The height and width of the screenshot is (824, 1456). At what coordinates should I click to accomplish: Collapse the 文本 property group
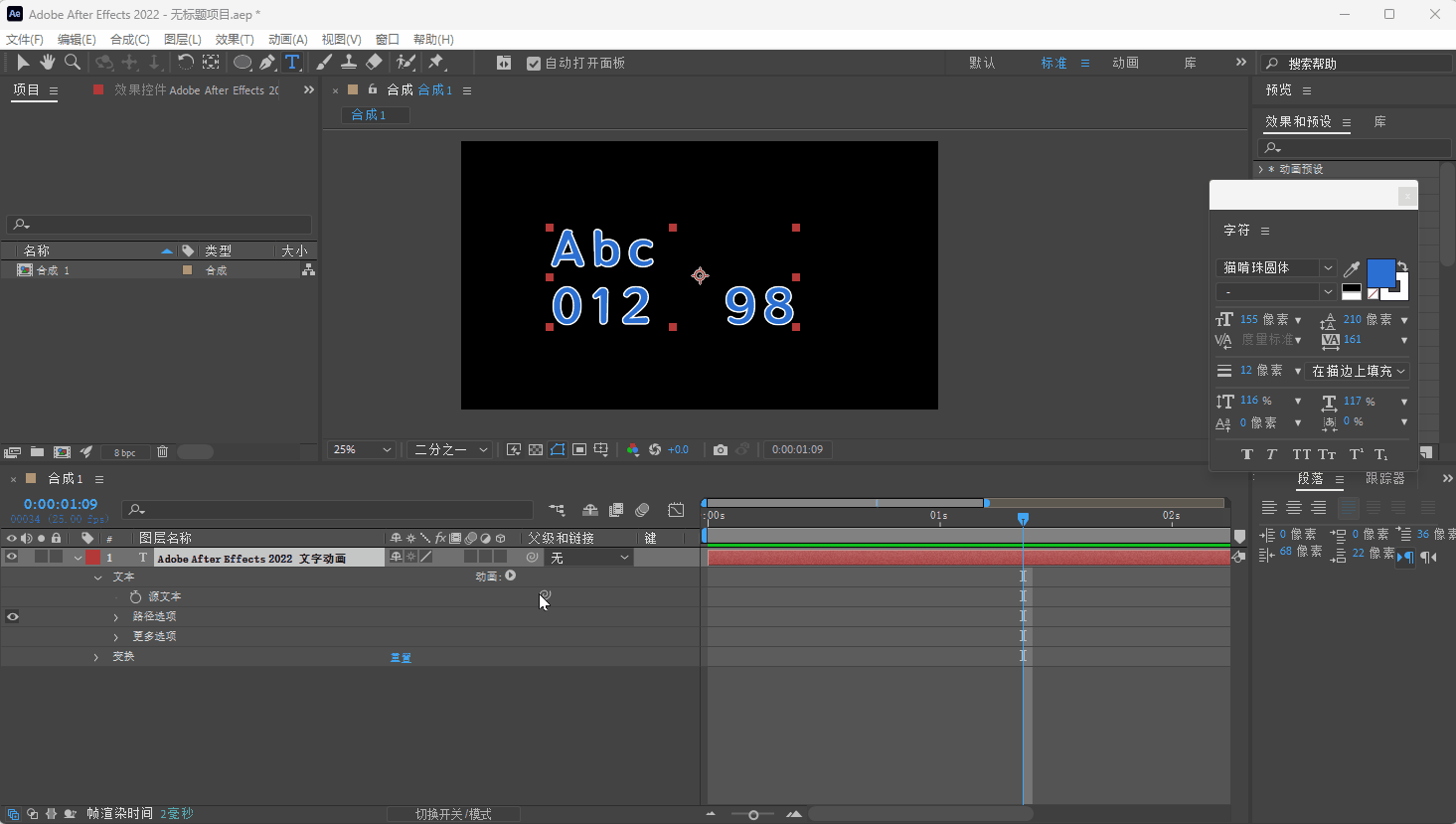point(97,577)
